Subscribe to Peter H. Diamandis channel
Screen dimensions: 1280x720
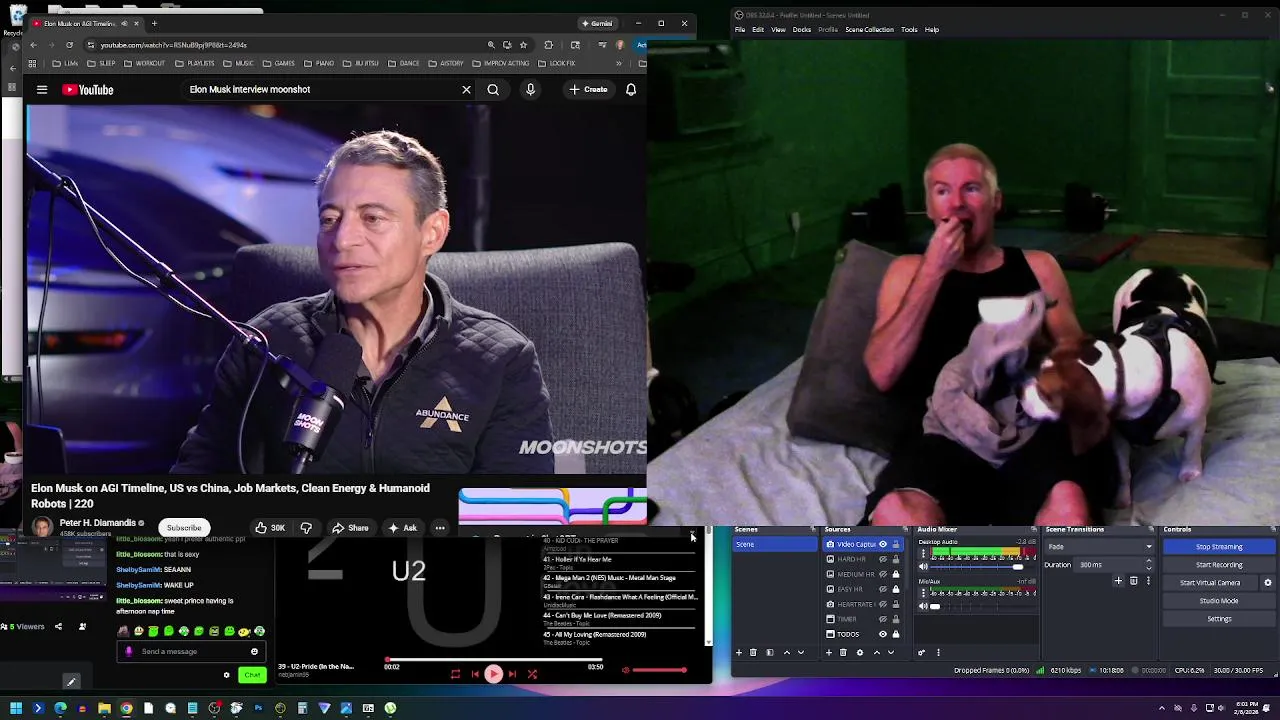pos(184,528)
